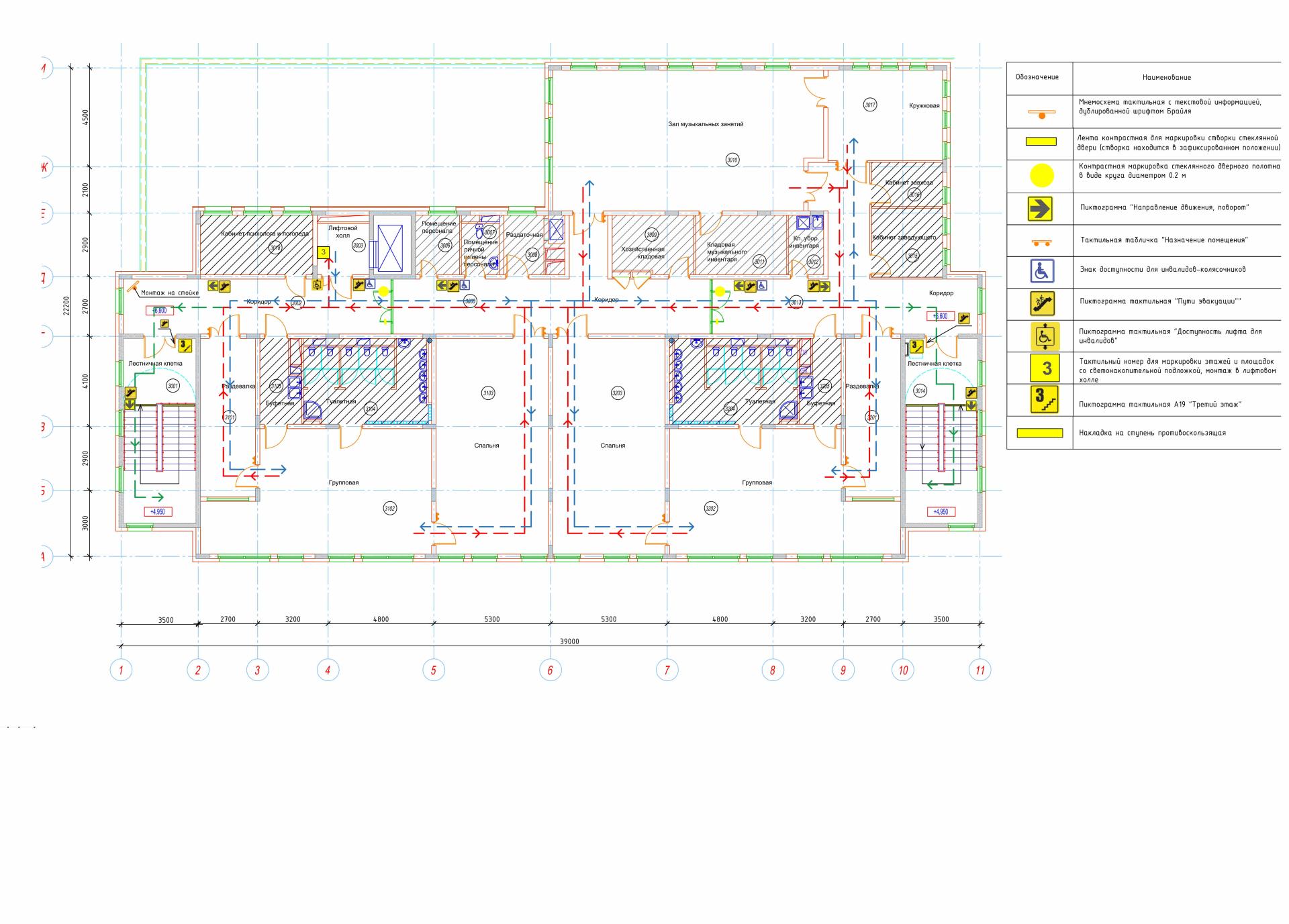Click the 'Наименование' legend header
This screenshot has height=924, width=1289.
(1166, 78)
